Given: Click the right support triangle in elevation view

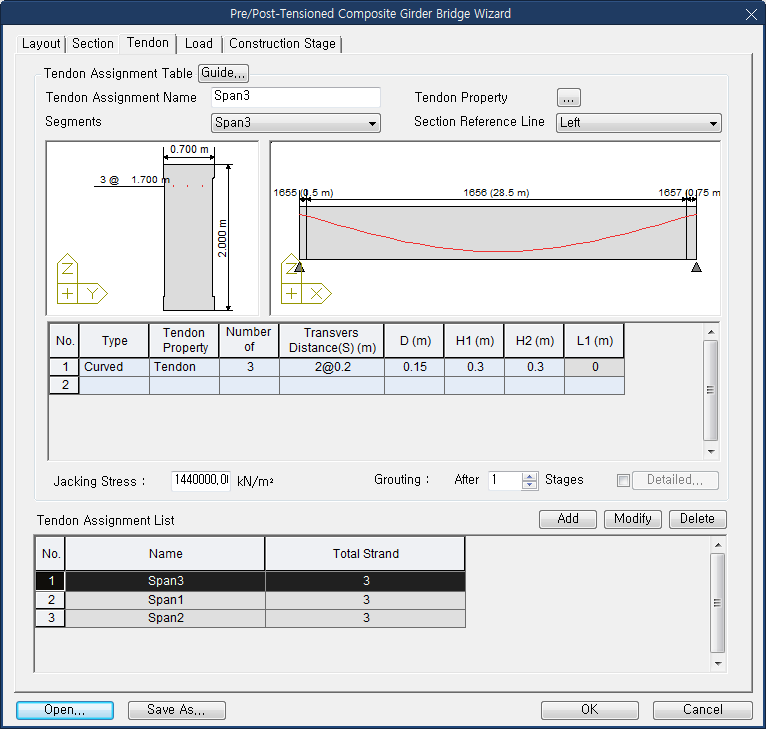Looking at the screenshot, I should coord(696,267).
